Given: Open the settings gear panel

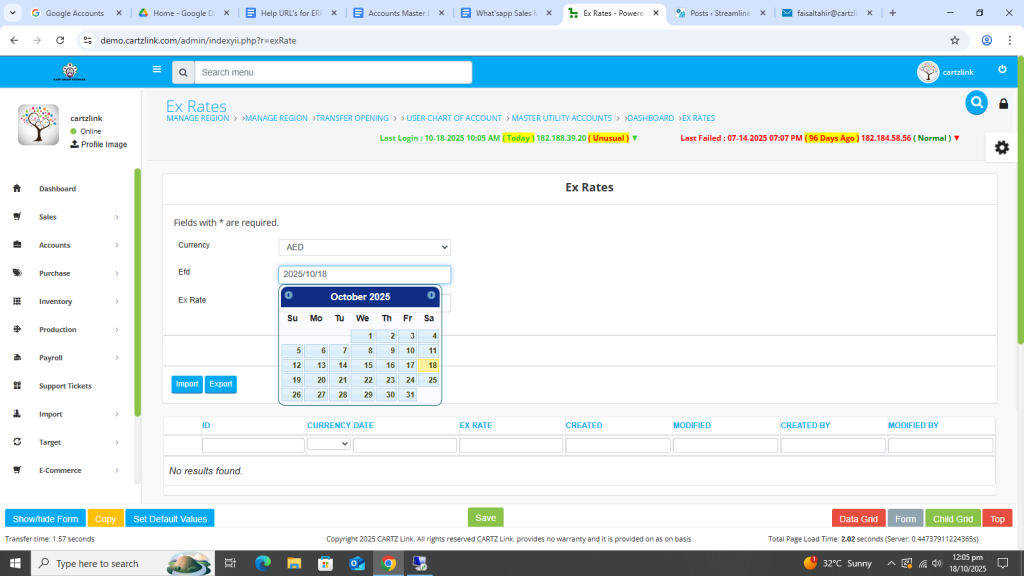Looking at the screenshot, I should click(1001, 147).
